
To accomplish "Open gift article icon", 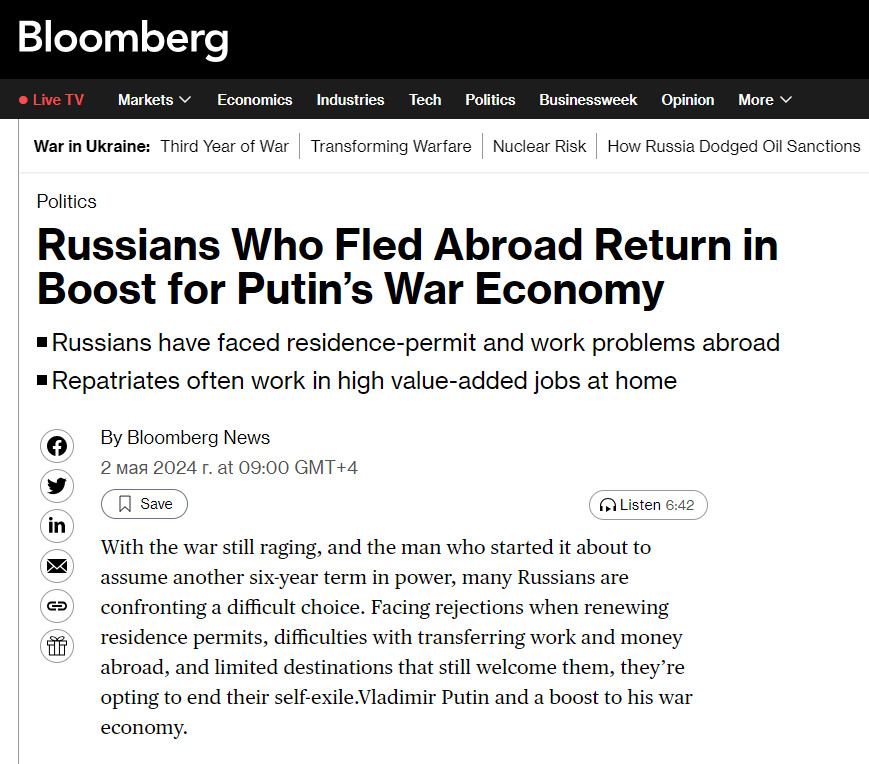I will pos(57,646).
